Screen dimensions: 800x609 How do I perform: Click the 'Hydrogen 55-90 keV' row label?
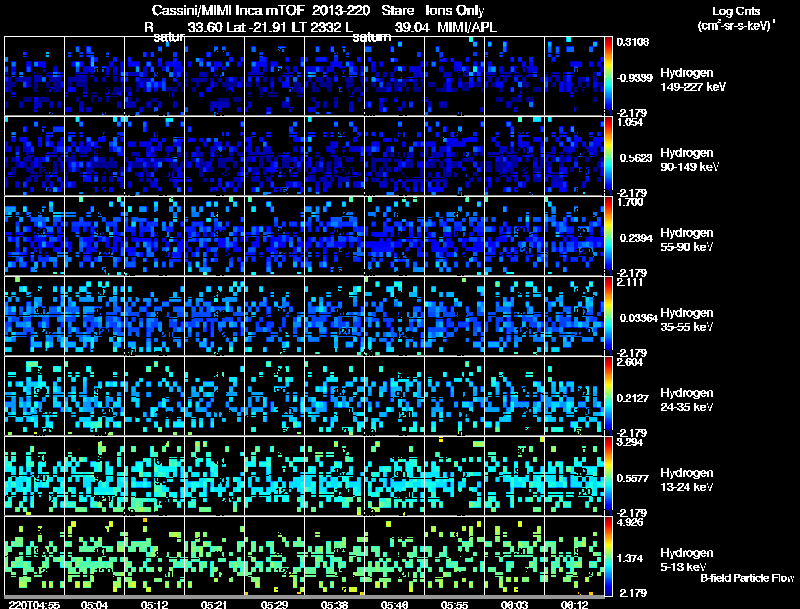tap(687, 240)
